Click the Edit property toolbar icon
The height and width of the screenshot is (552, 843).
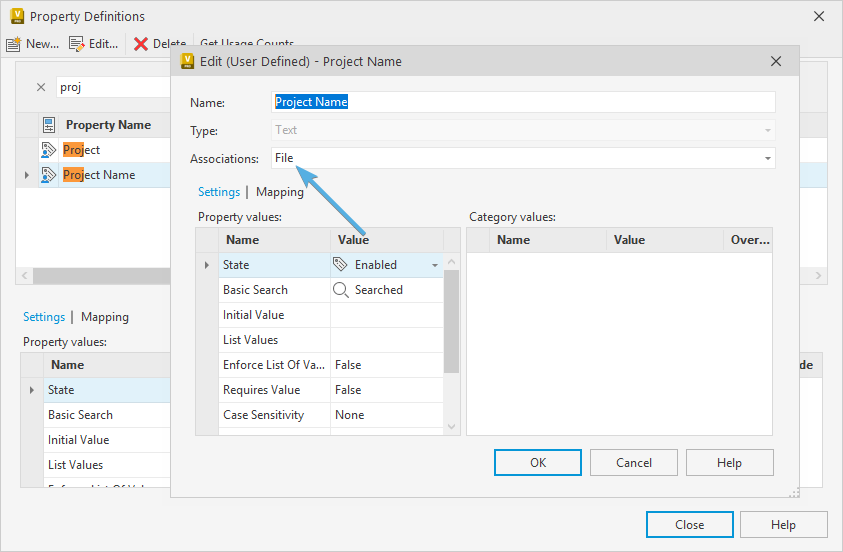77,44
